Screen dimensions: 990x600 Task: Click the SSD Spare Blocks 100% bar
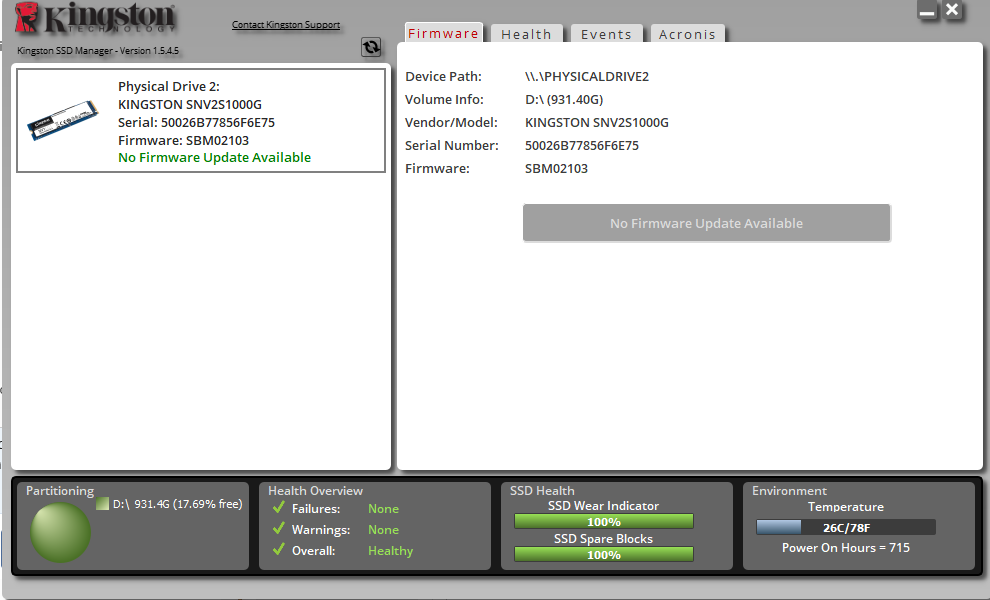point(604,555)
